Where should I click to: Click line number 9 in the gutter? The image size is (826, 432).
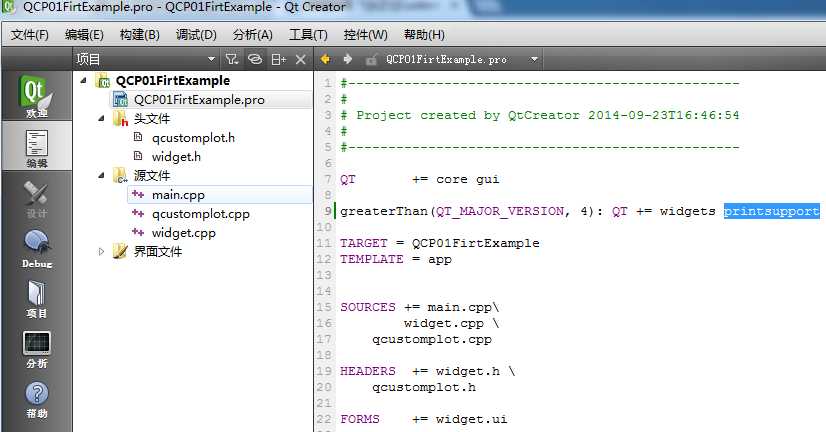[328, 211]
